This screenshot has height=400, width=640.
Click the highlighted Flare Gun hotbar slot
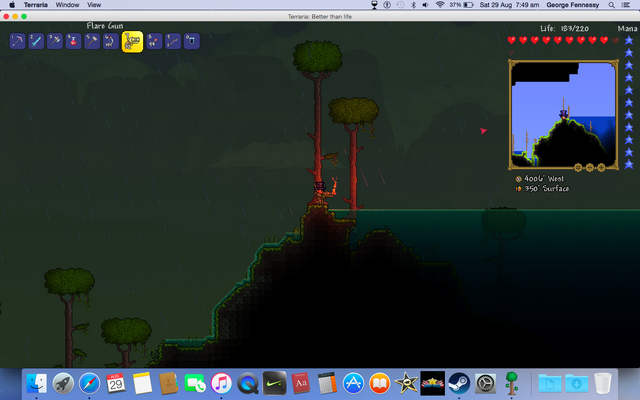(132, 42)
